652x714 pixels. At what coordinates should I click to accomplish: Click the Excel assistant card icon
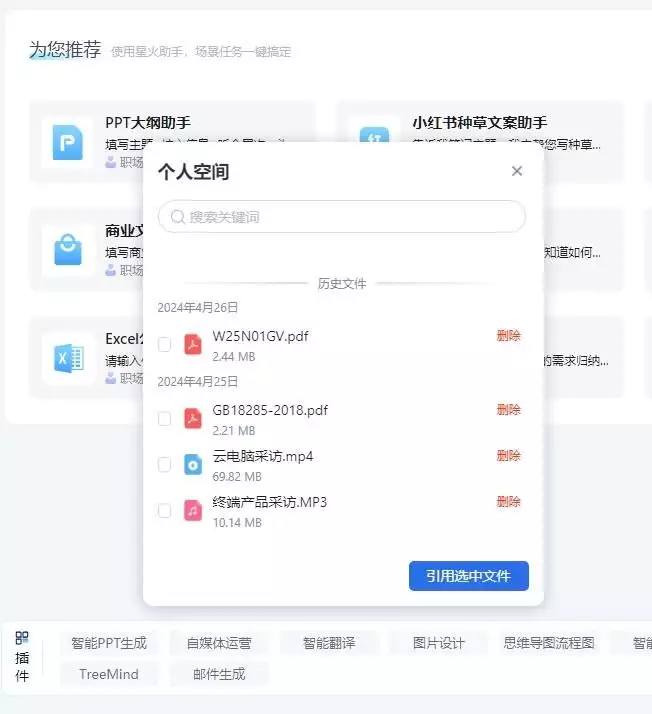point(68,358)
